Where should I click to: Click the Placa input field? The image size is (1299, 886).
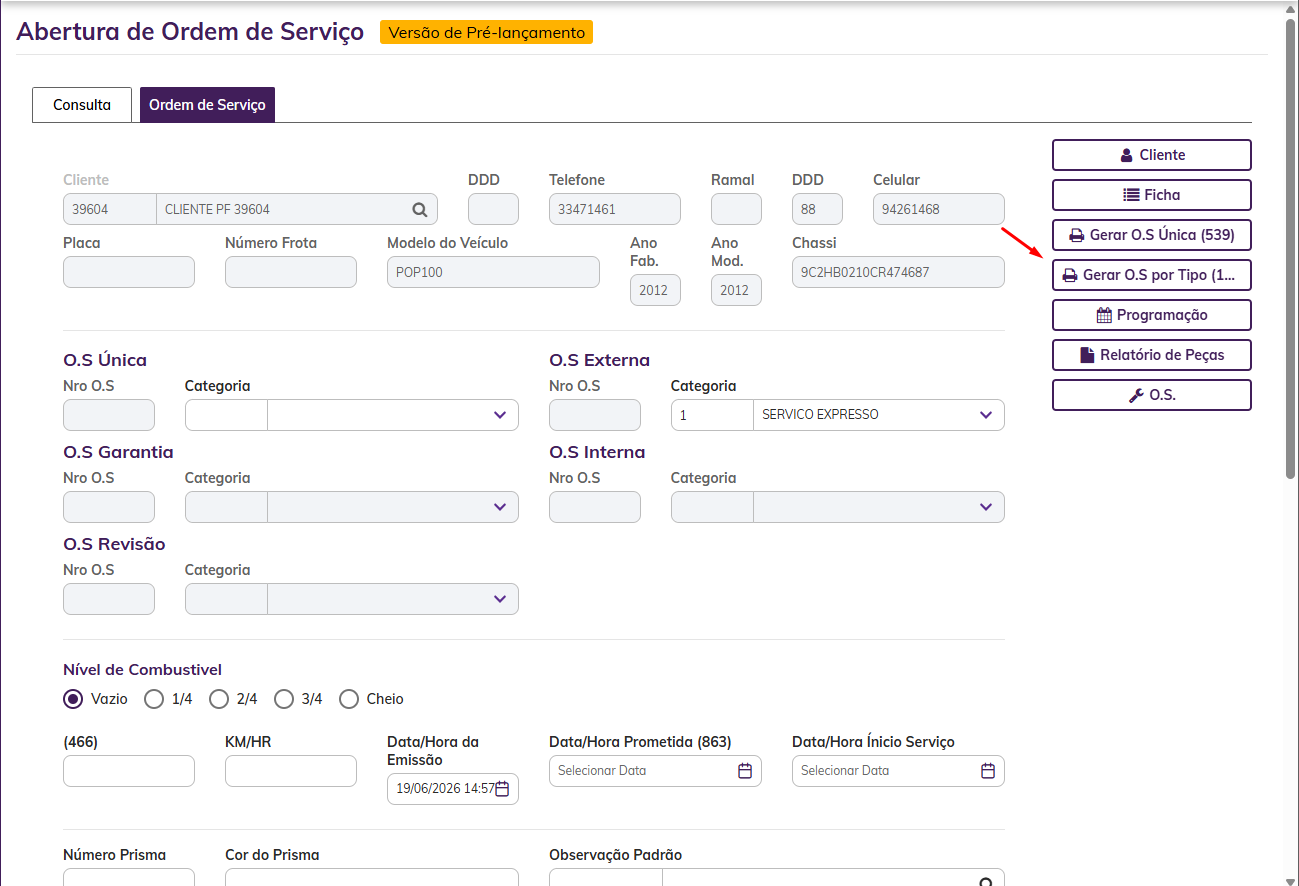[x=129, y=272]
